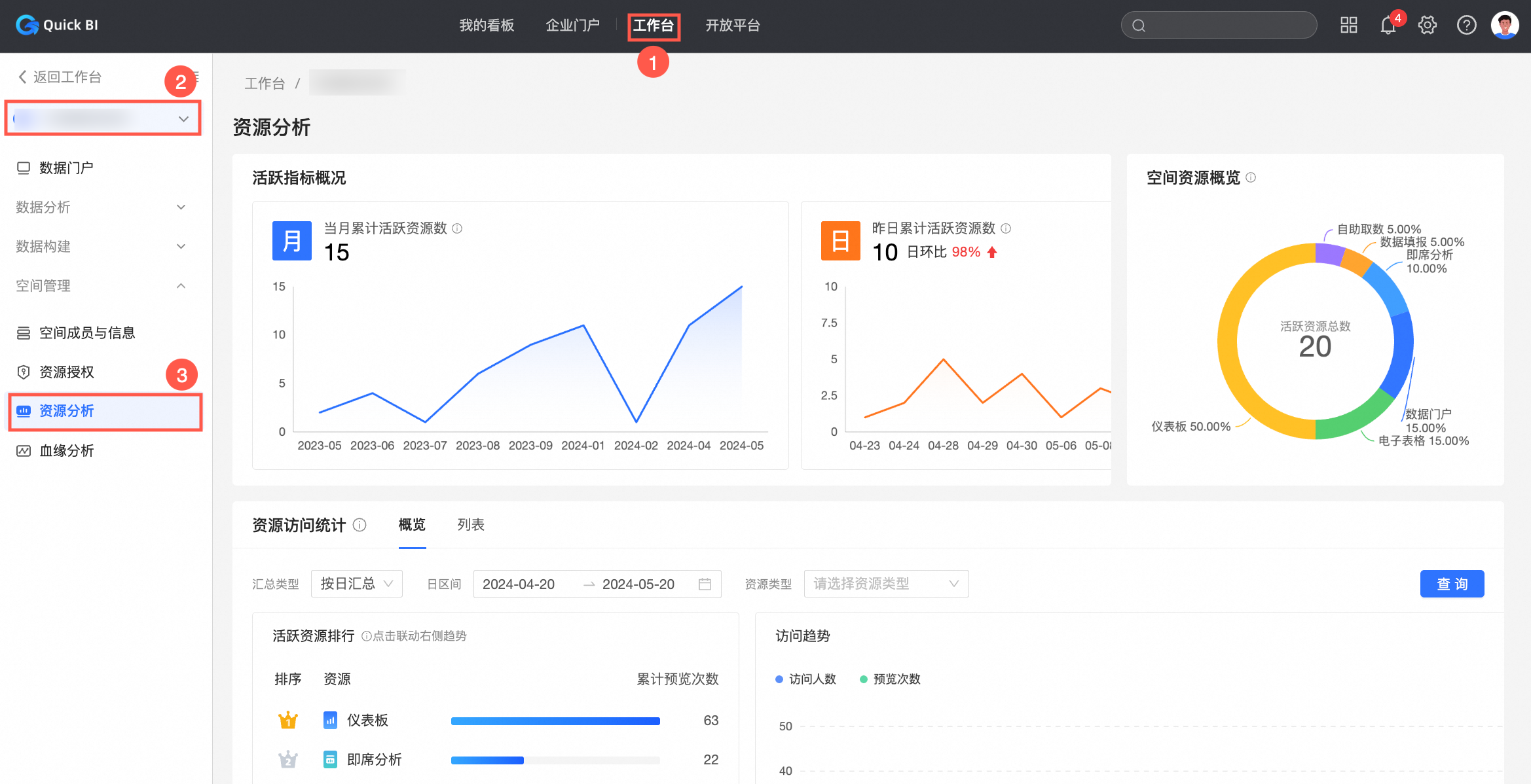The width and height of the screenshot is (1531, 784).
Task: Open 工作台 in top navigation
Action: tap(654, 26)
